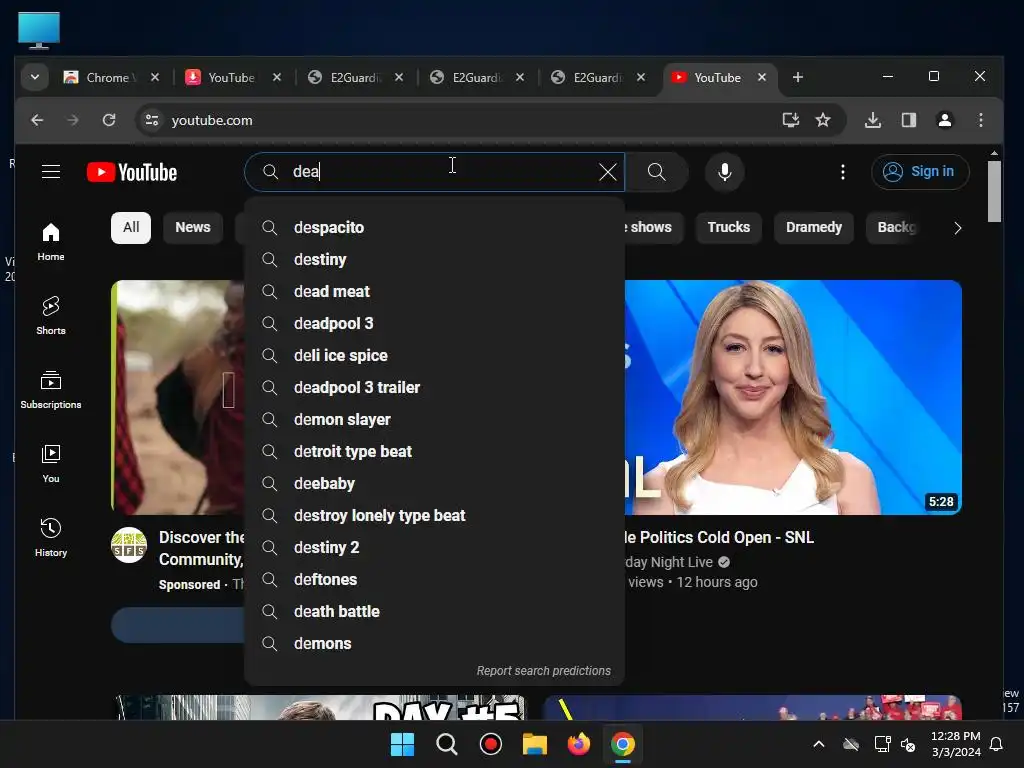Image resolution: width=1024 pixels, height=768 pixels.
Task: Choose the deebaby suggestion
Action: coord(434,483)
